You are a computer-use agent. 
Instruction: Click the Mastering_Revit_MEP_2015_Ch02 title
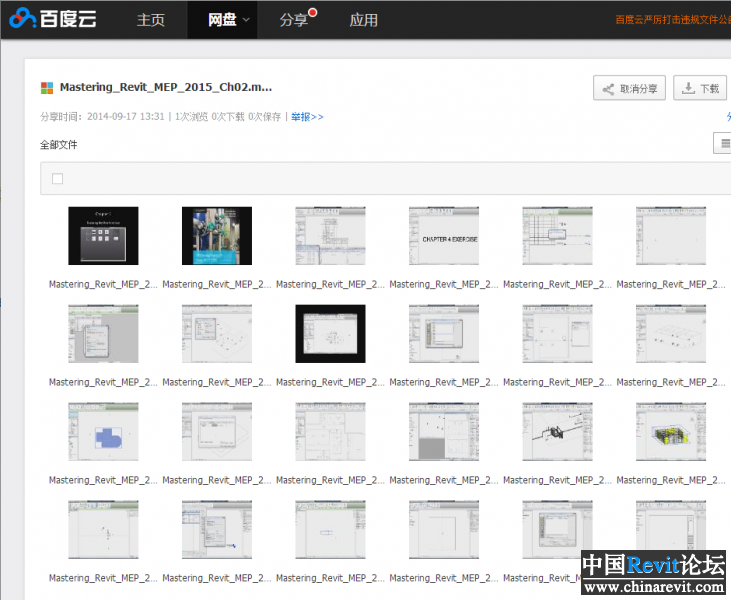click(166, 87)
